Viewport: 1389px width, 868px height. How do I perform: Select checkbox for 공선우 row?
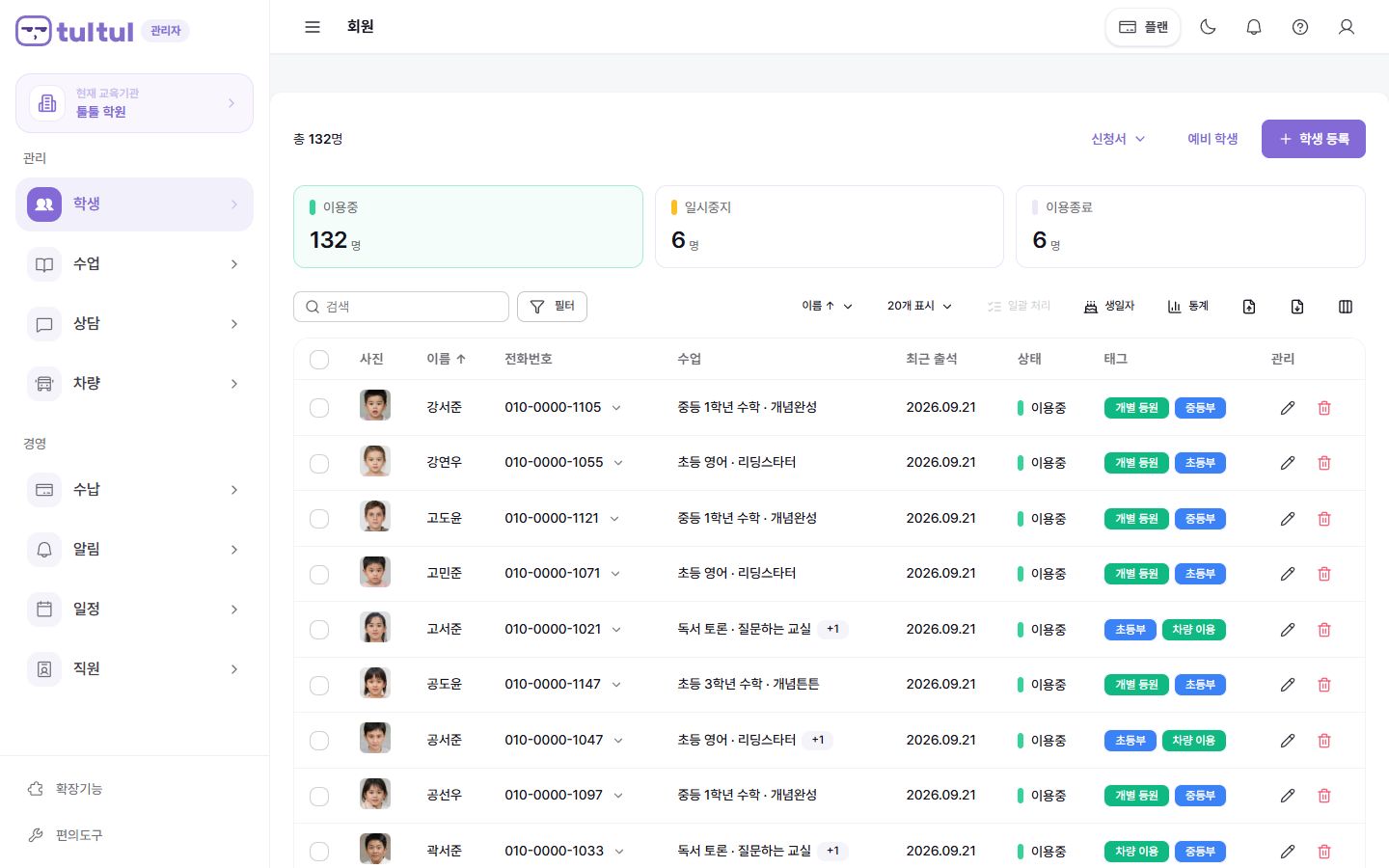(x=319, y=796)
